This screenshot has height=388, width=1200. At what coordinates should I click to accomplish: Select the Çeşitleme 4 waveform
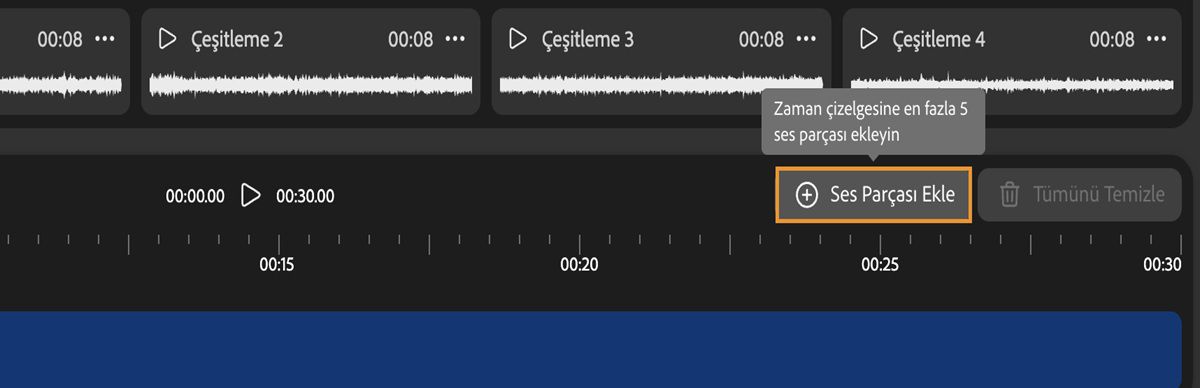(x=1011, y=85)
